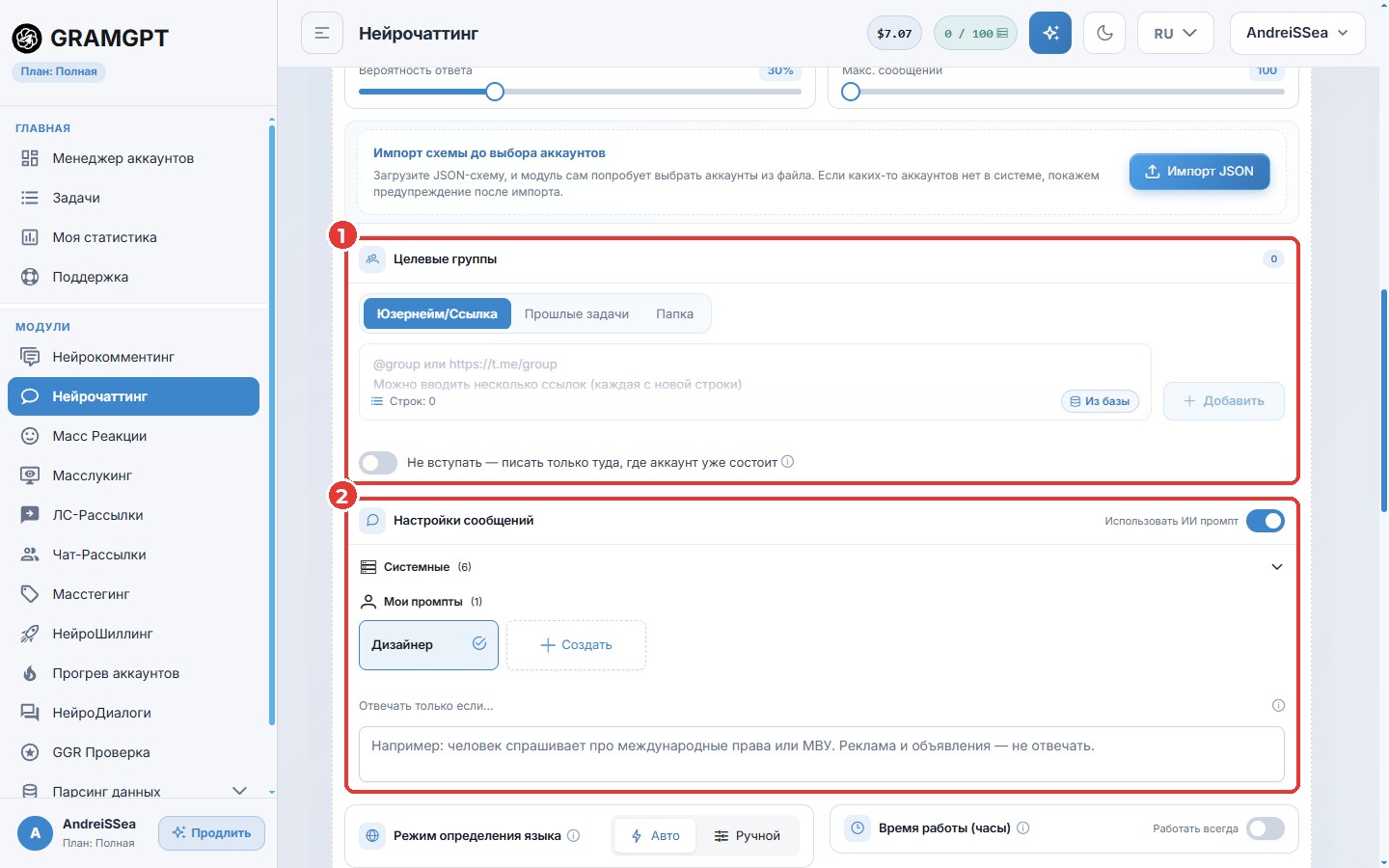Click the Отвечать только если text field

coord(821,753)
